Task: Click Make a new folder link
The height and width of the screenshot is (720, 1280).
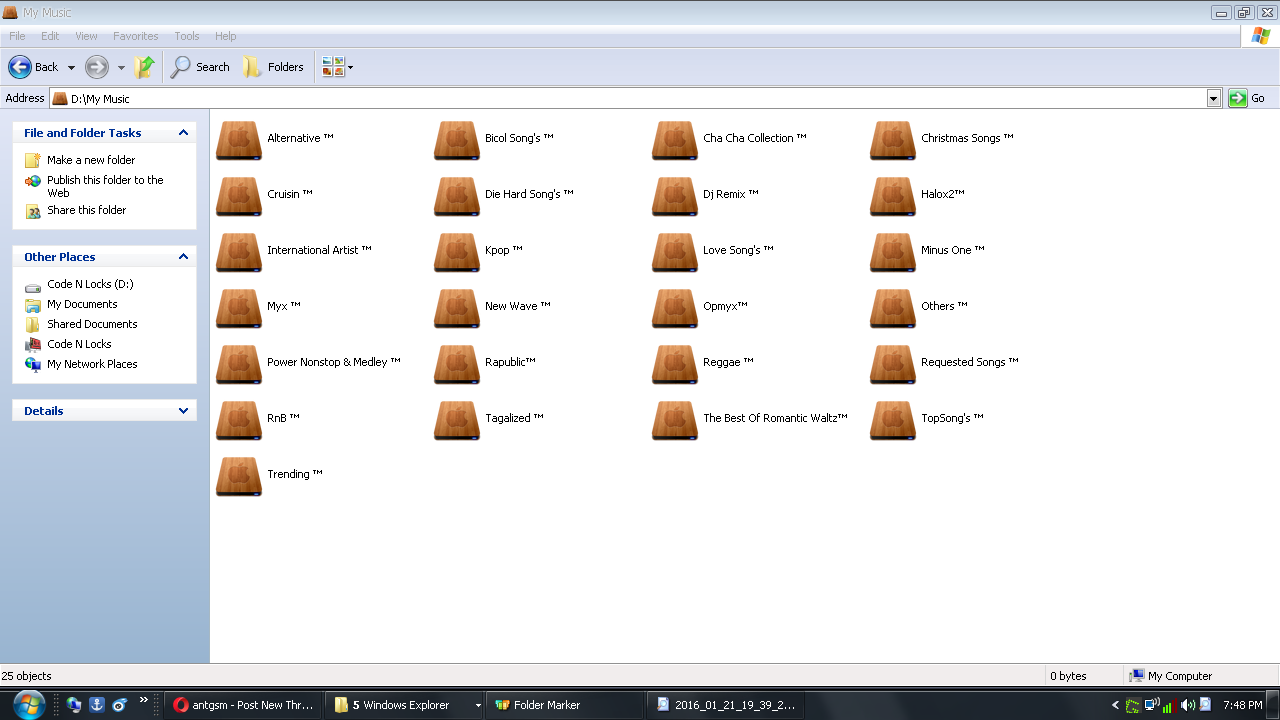Action: pos(90,160)
